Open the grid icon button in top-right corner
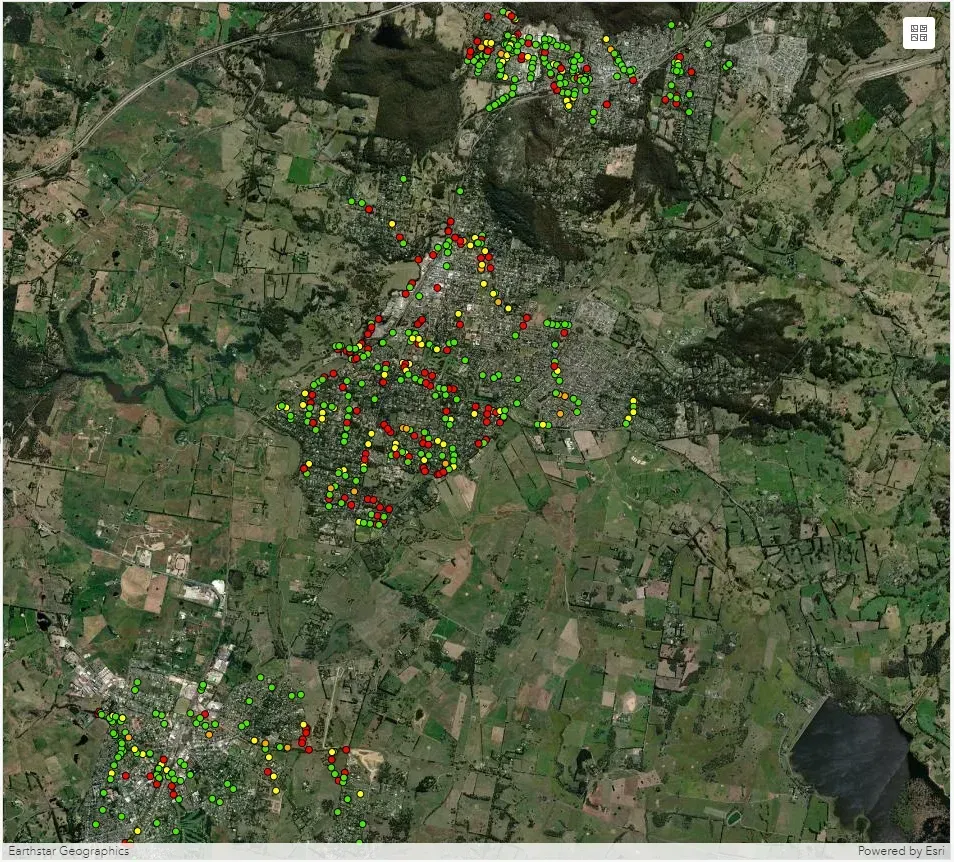954x862 pixels. (918, 32)
